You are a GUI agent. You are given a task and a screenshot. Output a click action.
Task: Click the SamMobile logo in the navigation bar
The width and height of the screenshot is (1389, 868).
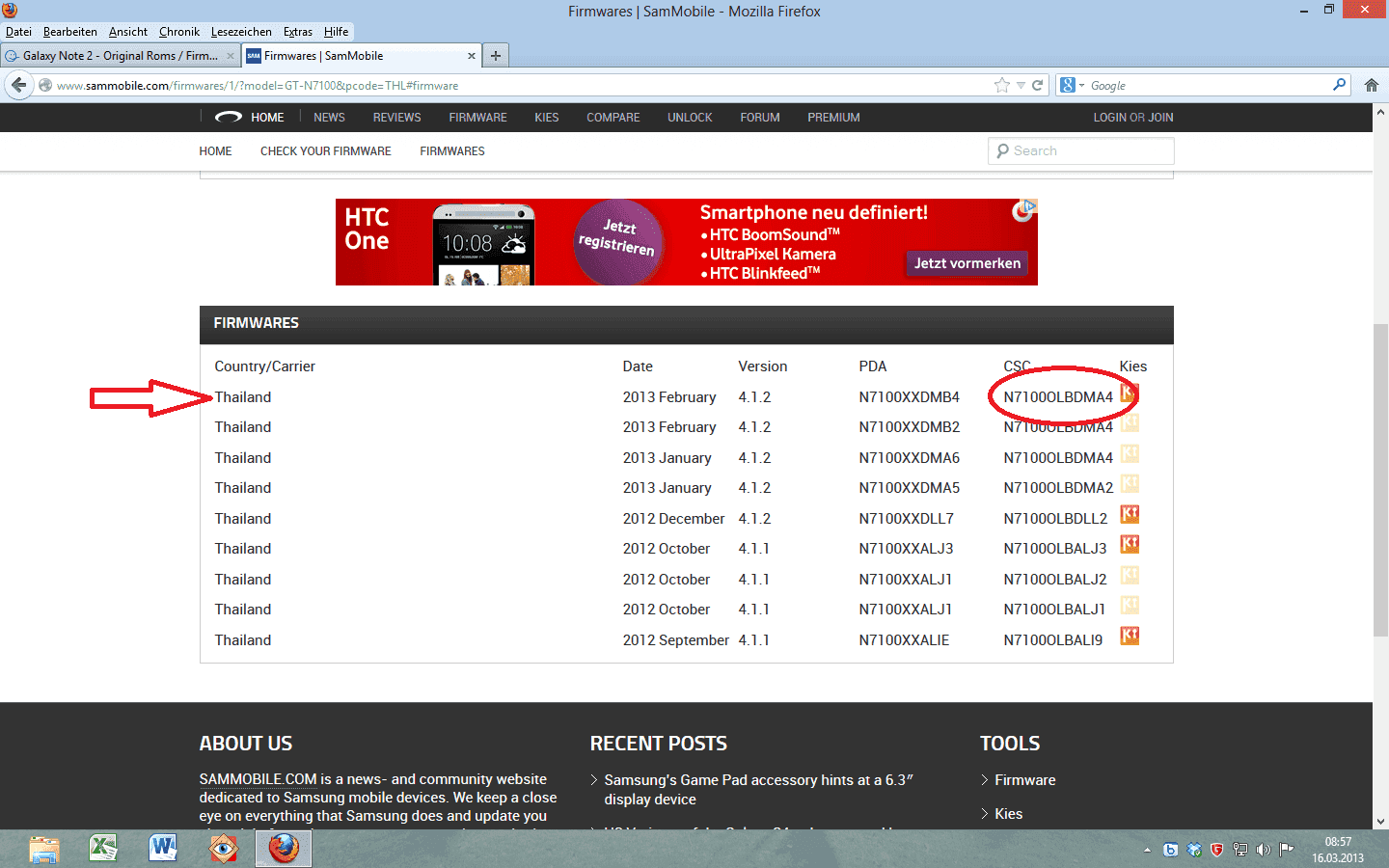(x=229, y=118)
